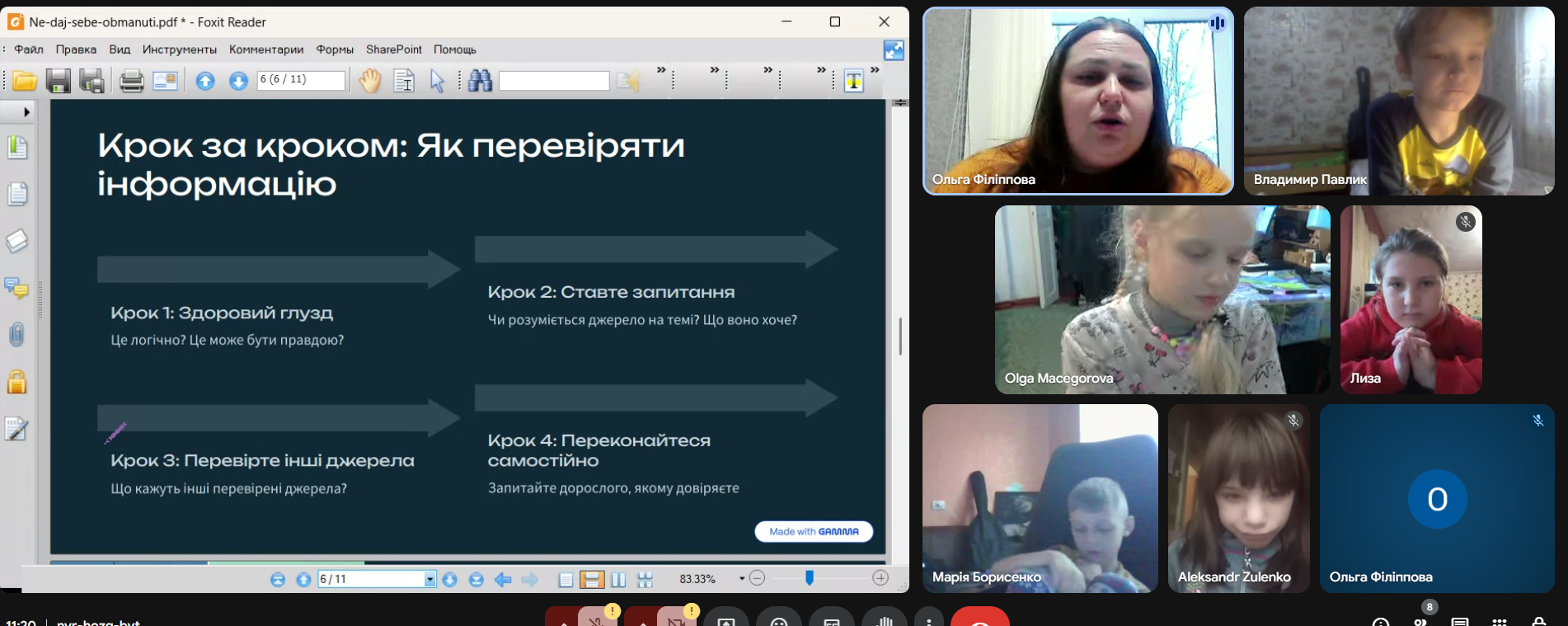This screenshot has width=1568, height=626.
Task: Open the Security lock panel
Action: [x=16, y=383]
